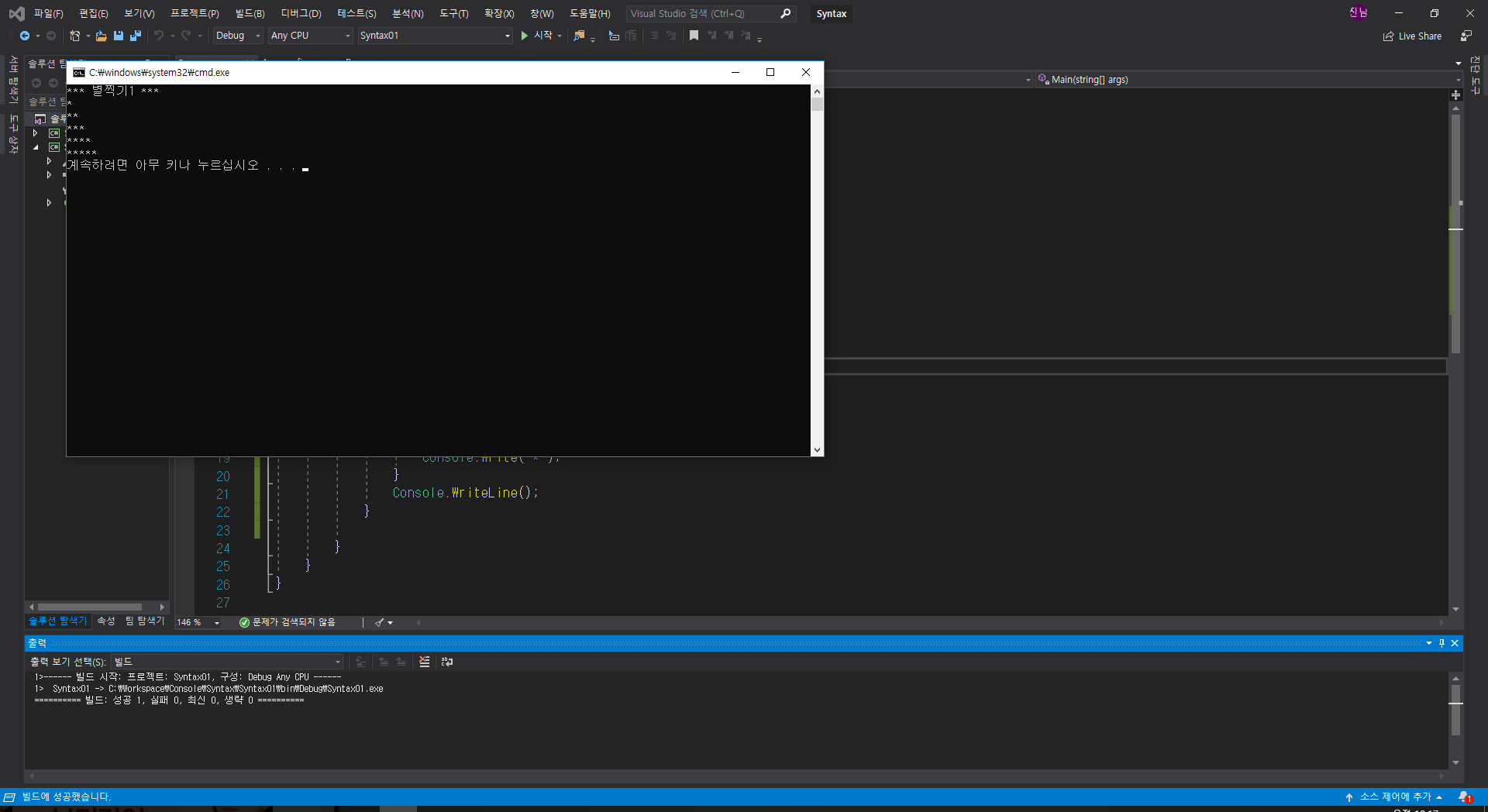Open Output window position dropdown arrow
This screenshot has height=812, width=1488.
pos(1429,643)
